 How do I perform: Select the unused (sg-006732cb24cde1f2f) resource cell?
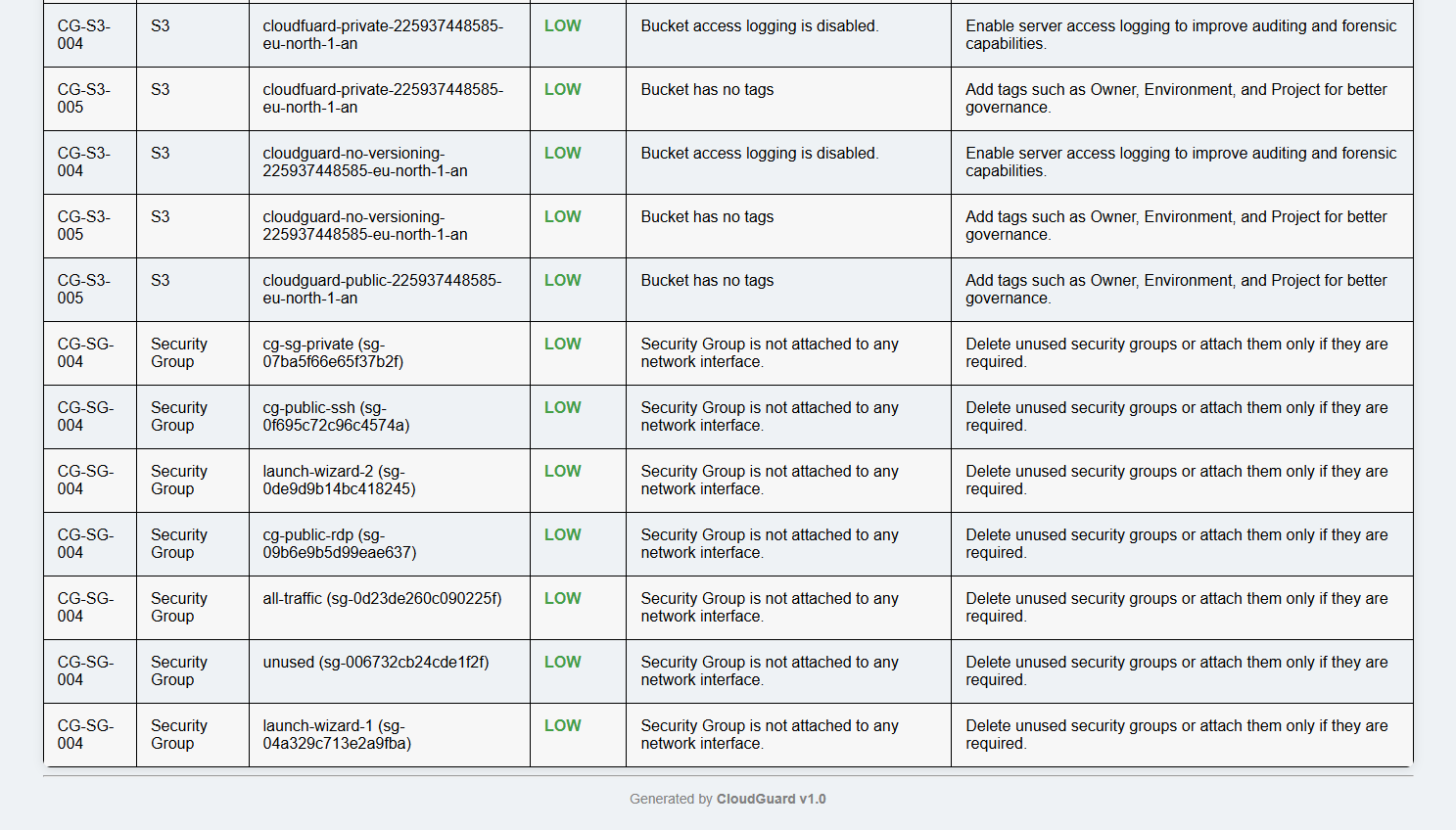389,671
